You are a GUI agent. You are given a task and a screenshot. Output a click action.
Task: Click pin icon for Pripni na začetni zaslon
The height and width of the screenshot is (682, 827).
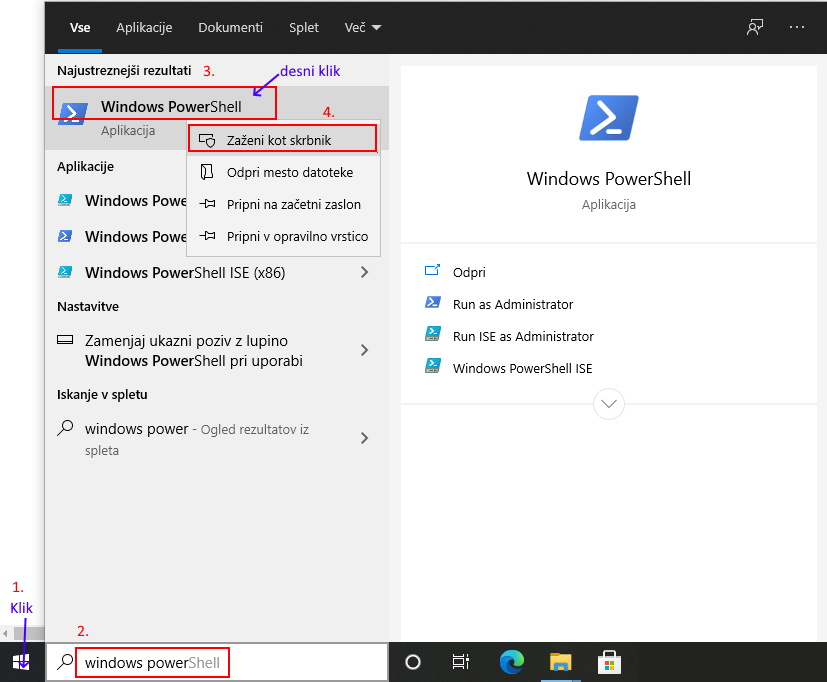coord(207,204)
